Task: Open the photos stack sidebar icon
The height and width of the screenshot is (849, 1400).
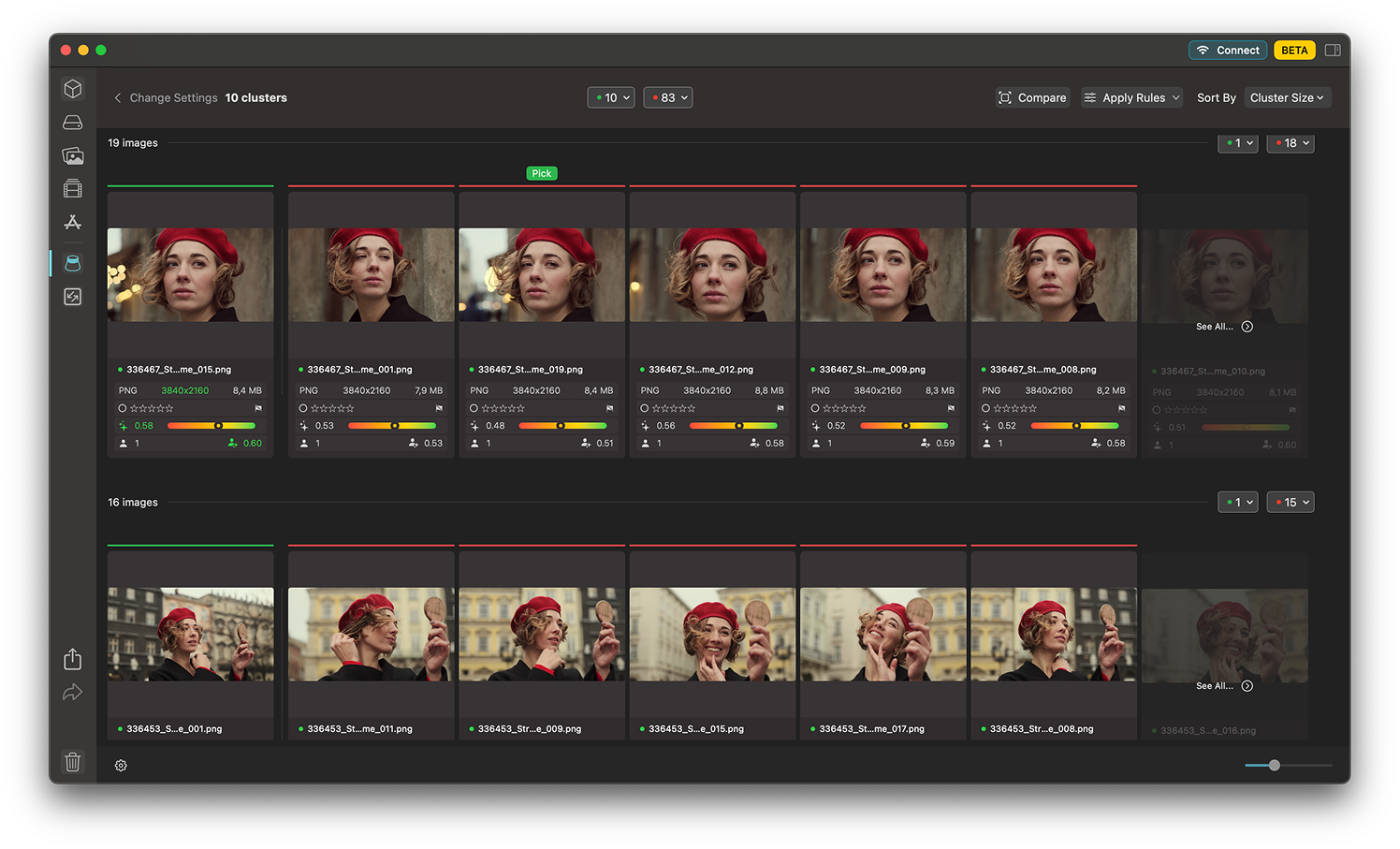Action: [73, 156]
